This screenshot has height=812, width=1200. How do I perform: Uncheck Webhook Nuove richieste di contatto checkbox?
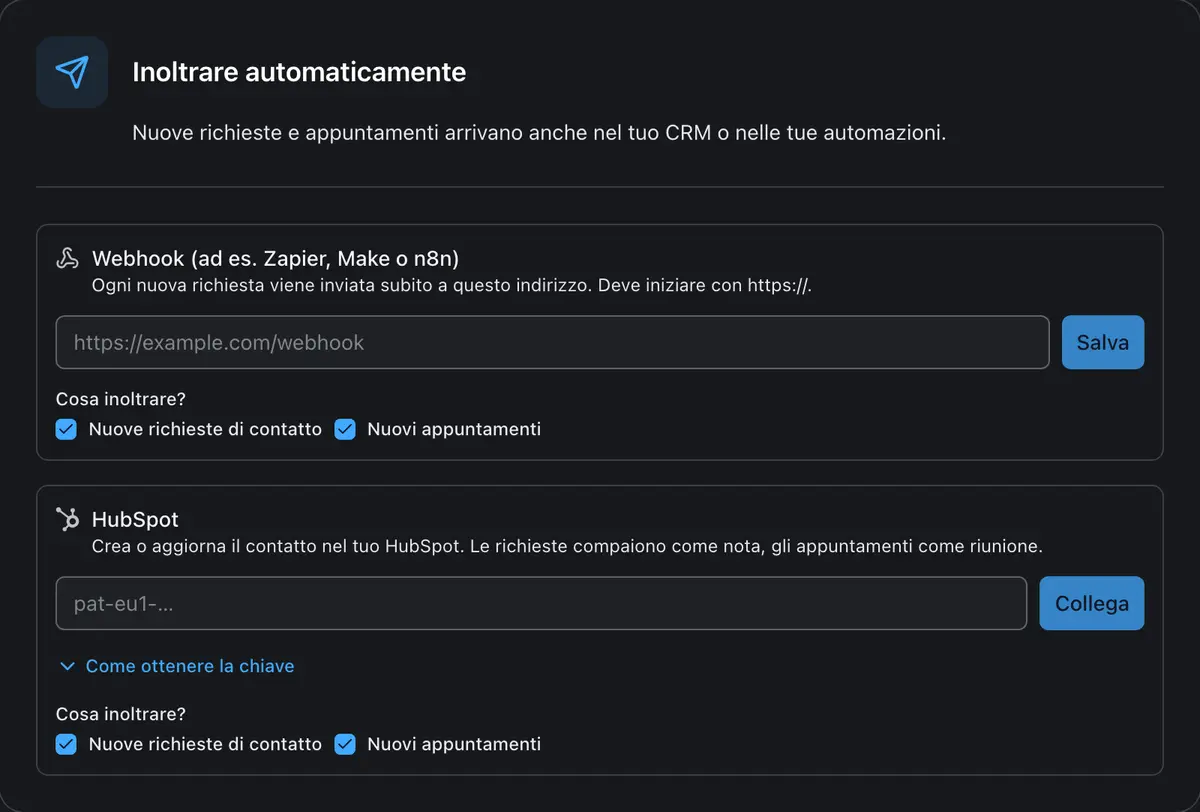pyautogui.click(x=66, y=429)
